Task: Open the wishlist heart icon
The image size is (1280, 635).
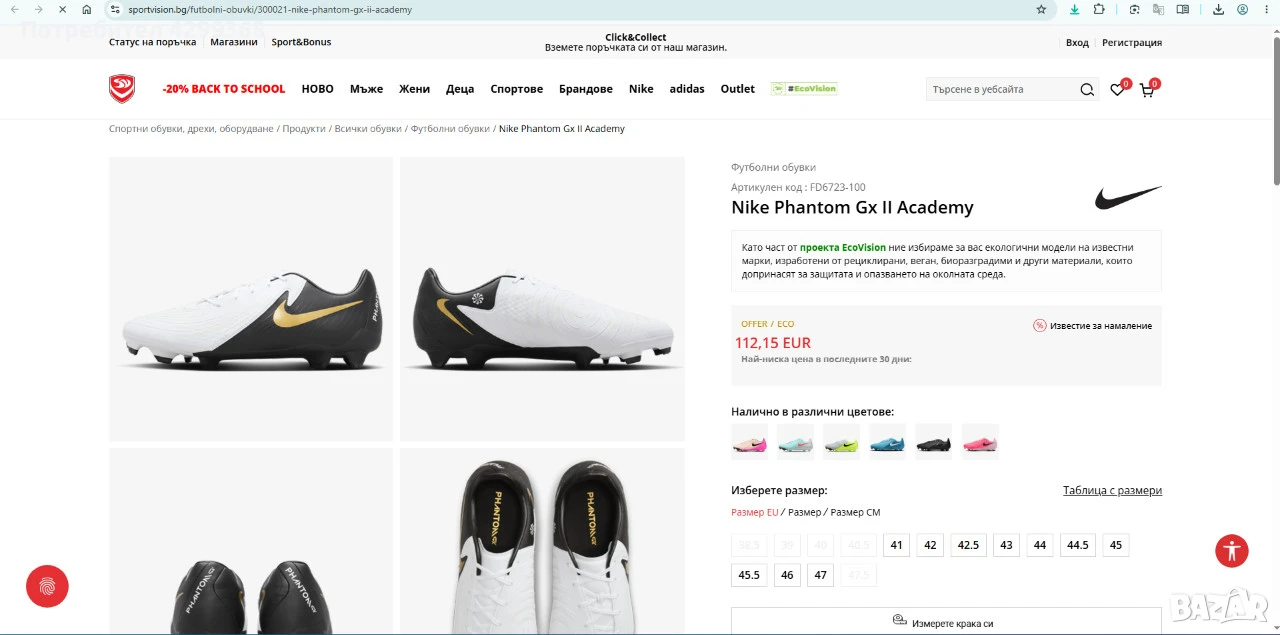Action: click(x=1117, y=90)
